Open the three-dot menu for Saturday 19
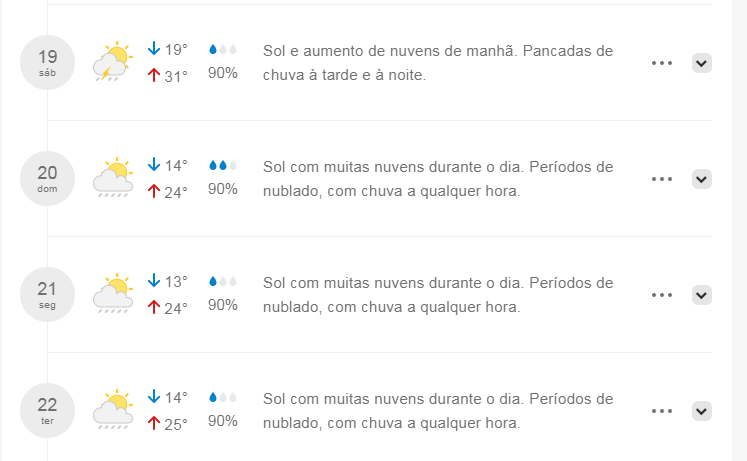747x461 pixels. pos(662,63)
